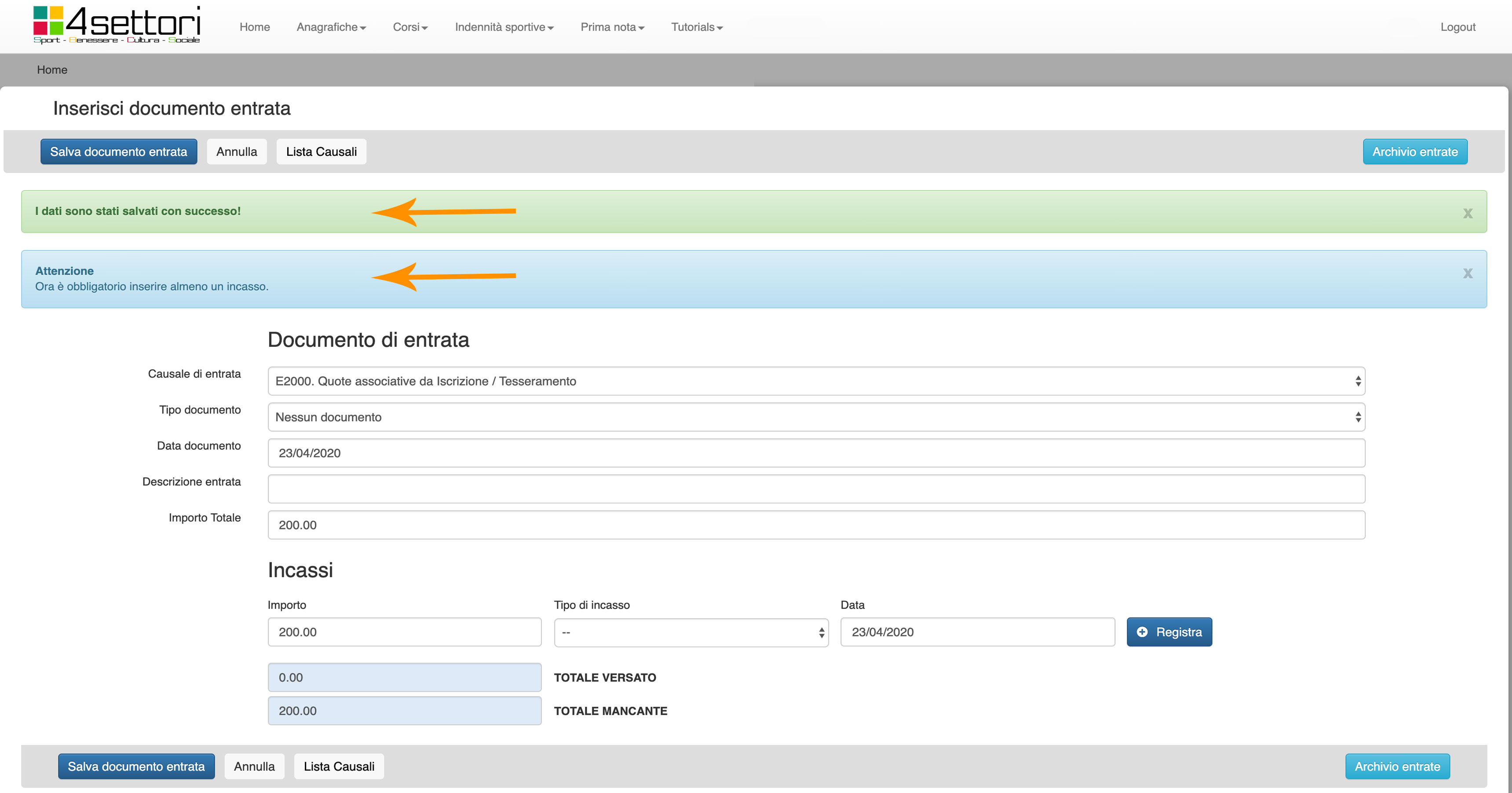
Task: Click the bottom Lista Causali button
Action: click(339, 767)
